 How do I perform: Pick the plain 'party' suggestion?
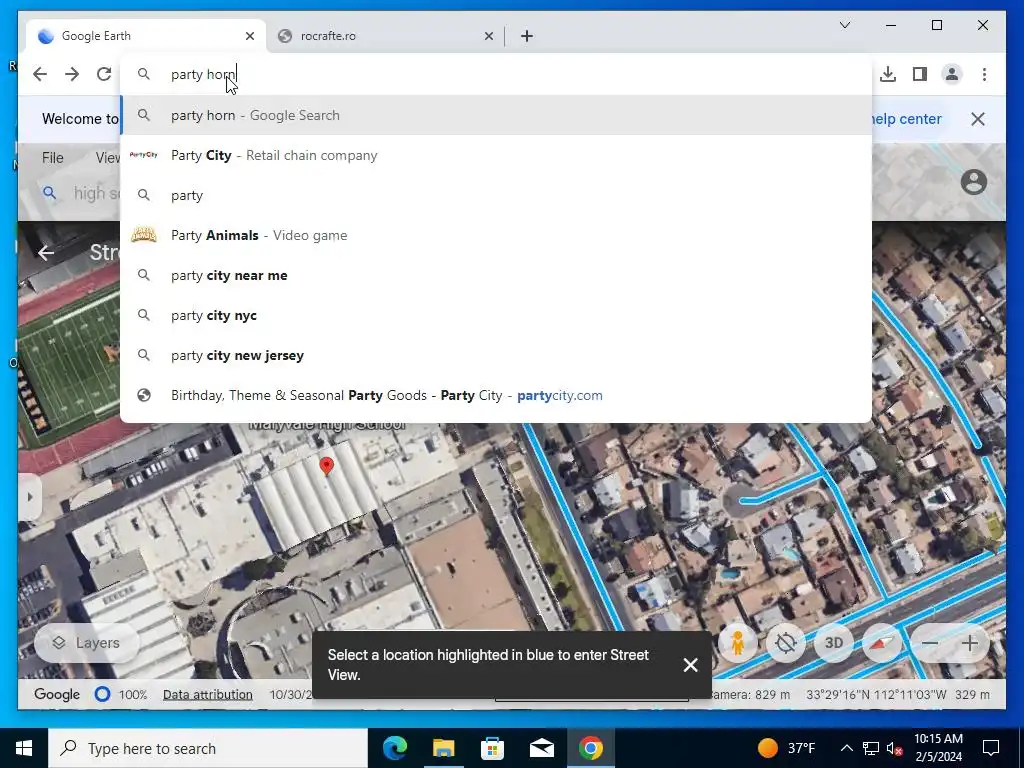click(496, 195)
